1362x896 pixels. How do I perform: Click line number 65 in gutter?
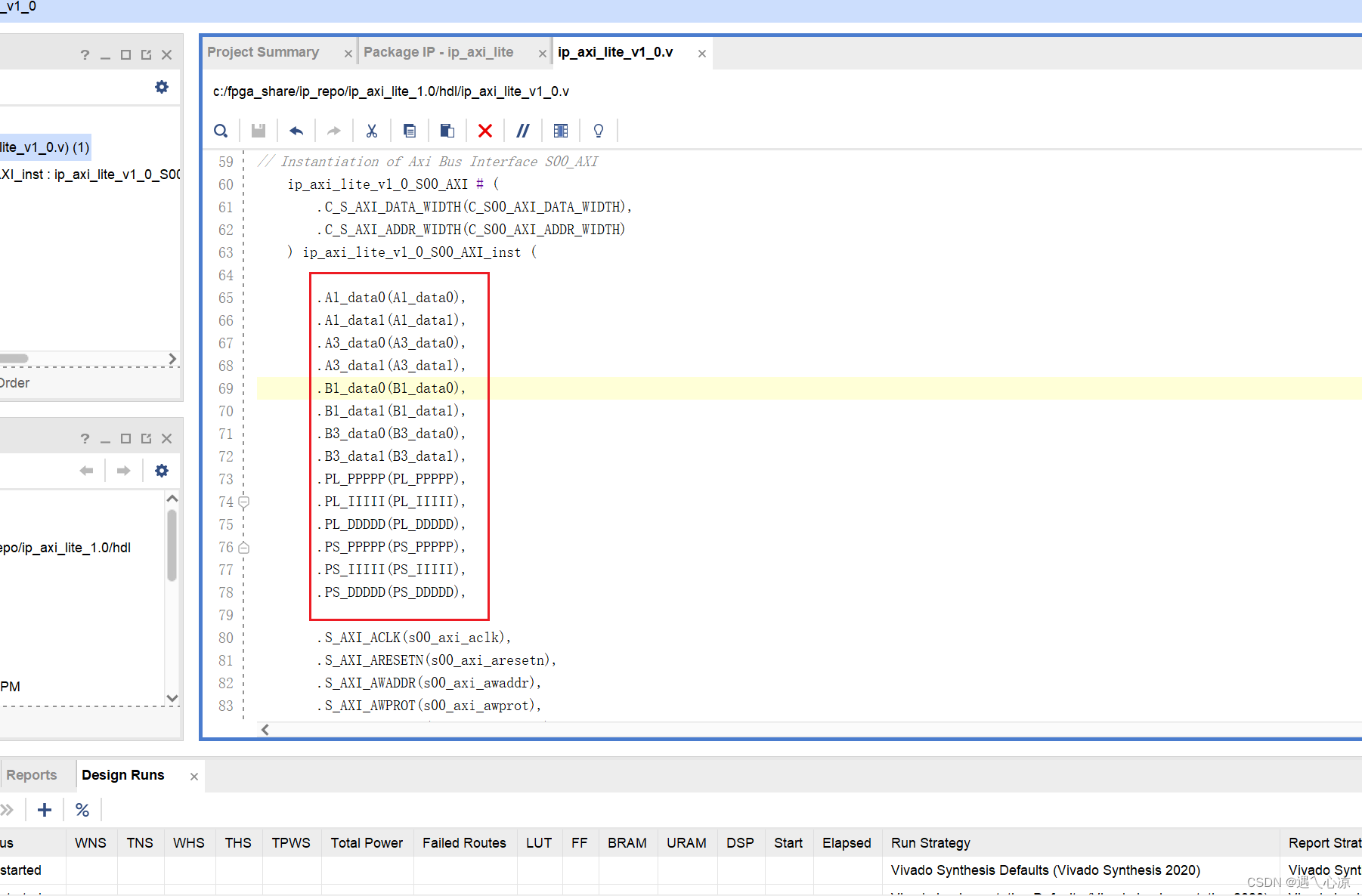click(x=226, y=298)
